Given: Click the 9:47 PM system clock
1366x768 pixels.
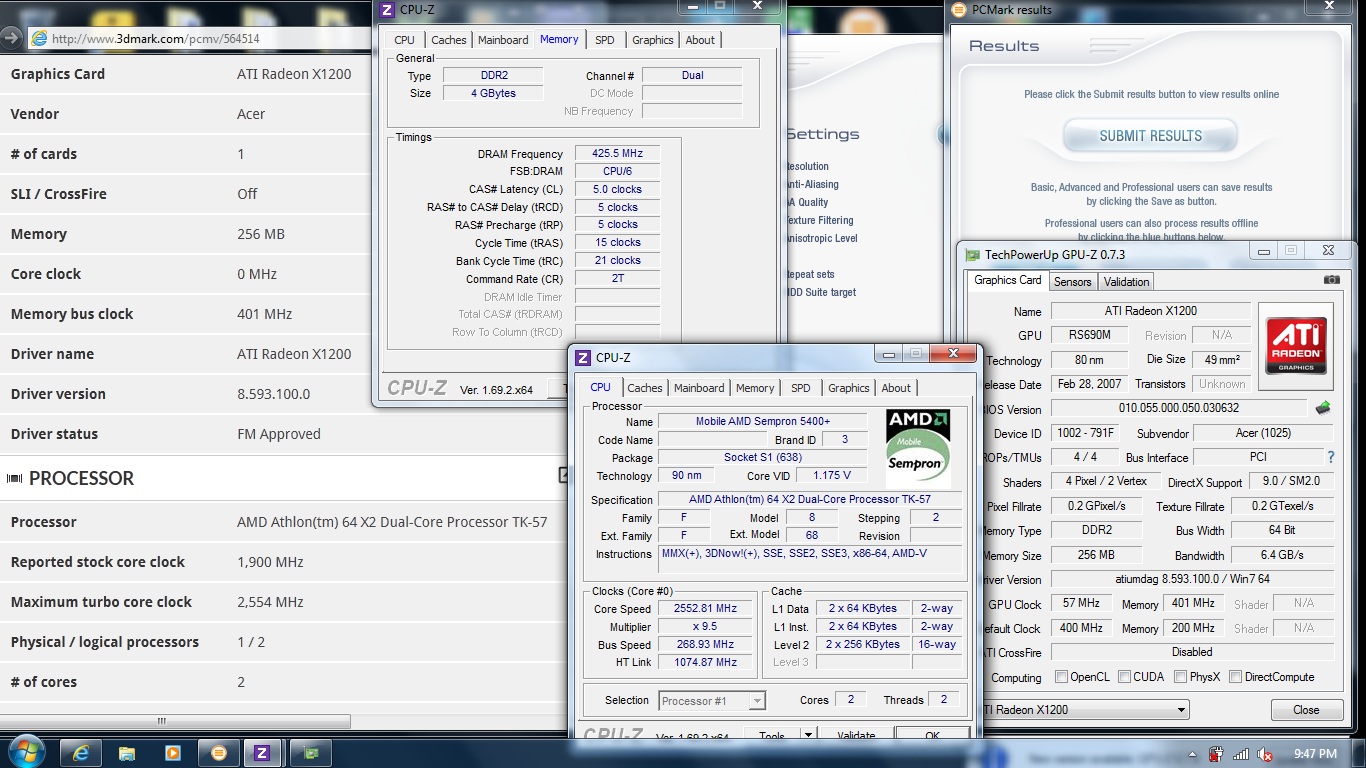Looking at the screenshot, I should (x=1314, y=754).
